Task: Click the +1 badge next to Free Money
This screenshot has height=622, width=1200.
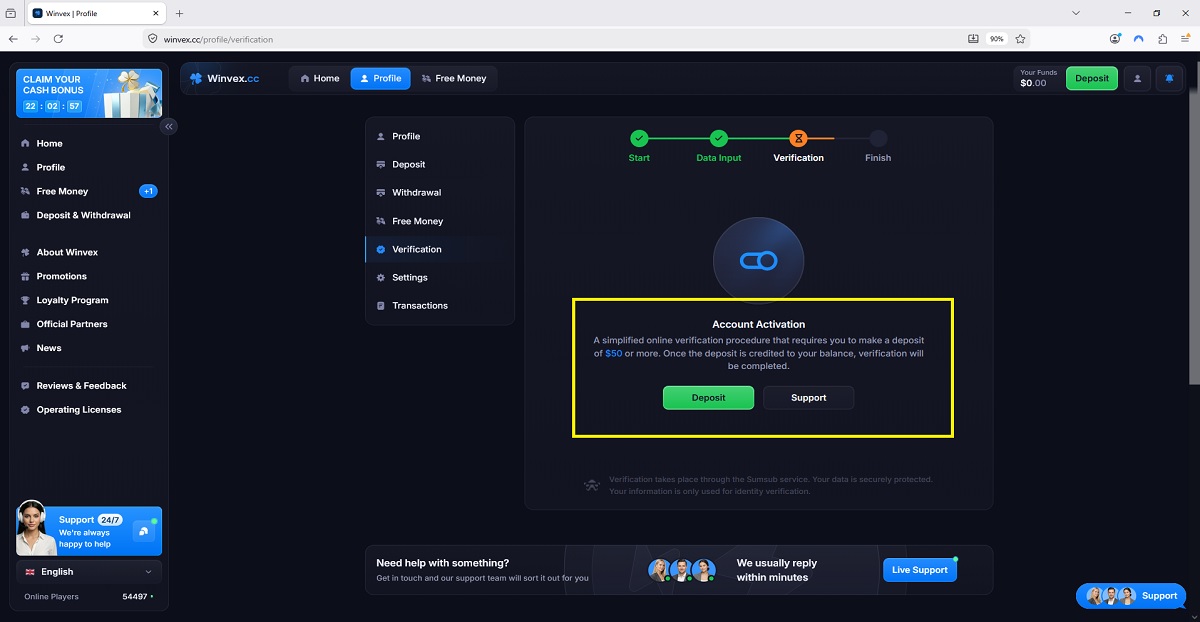Action: 148,191
